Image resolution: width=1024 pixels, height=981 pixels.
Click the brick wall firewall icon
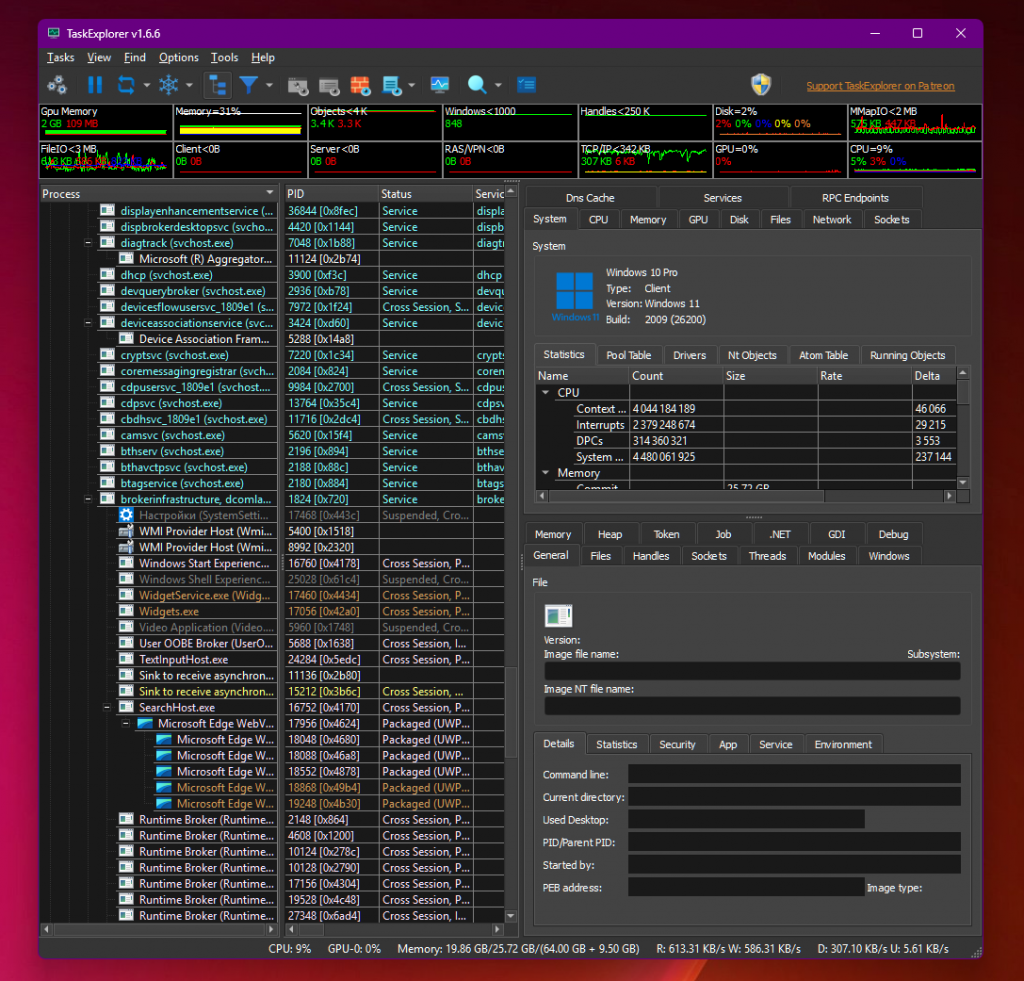point(360,85)
